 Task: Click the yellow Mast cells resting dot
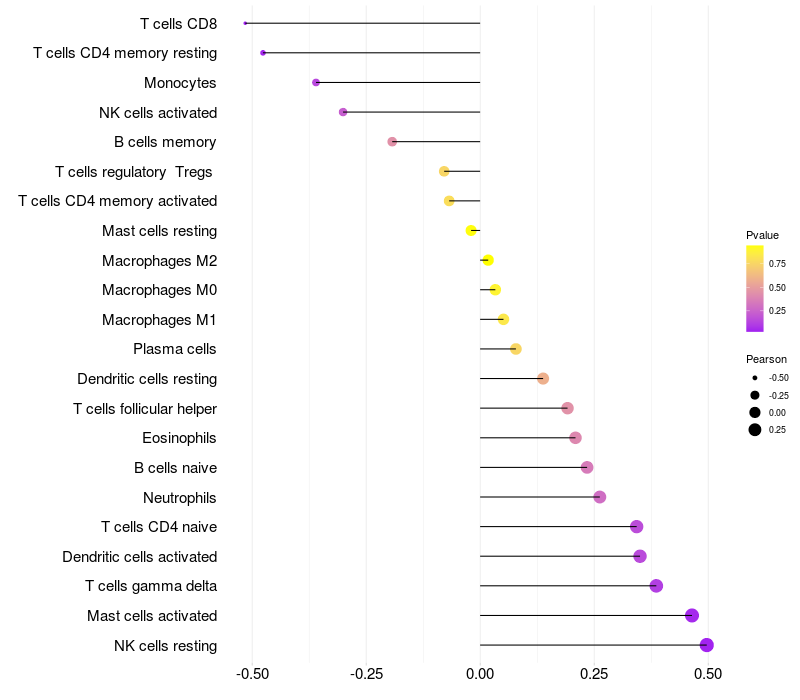[x=471, y=231]
